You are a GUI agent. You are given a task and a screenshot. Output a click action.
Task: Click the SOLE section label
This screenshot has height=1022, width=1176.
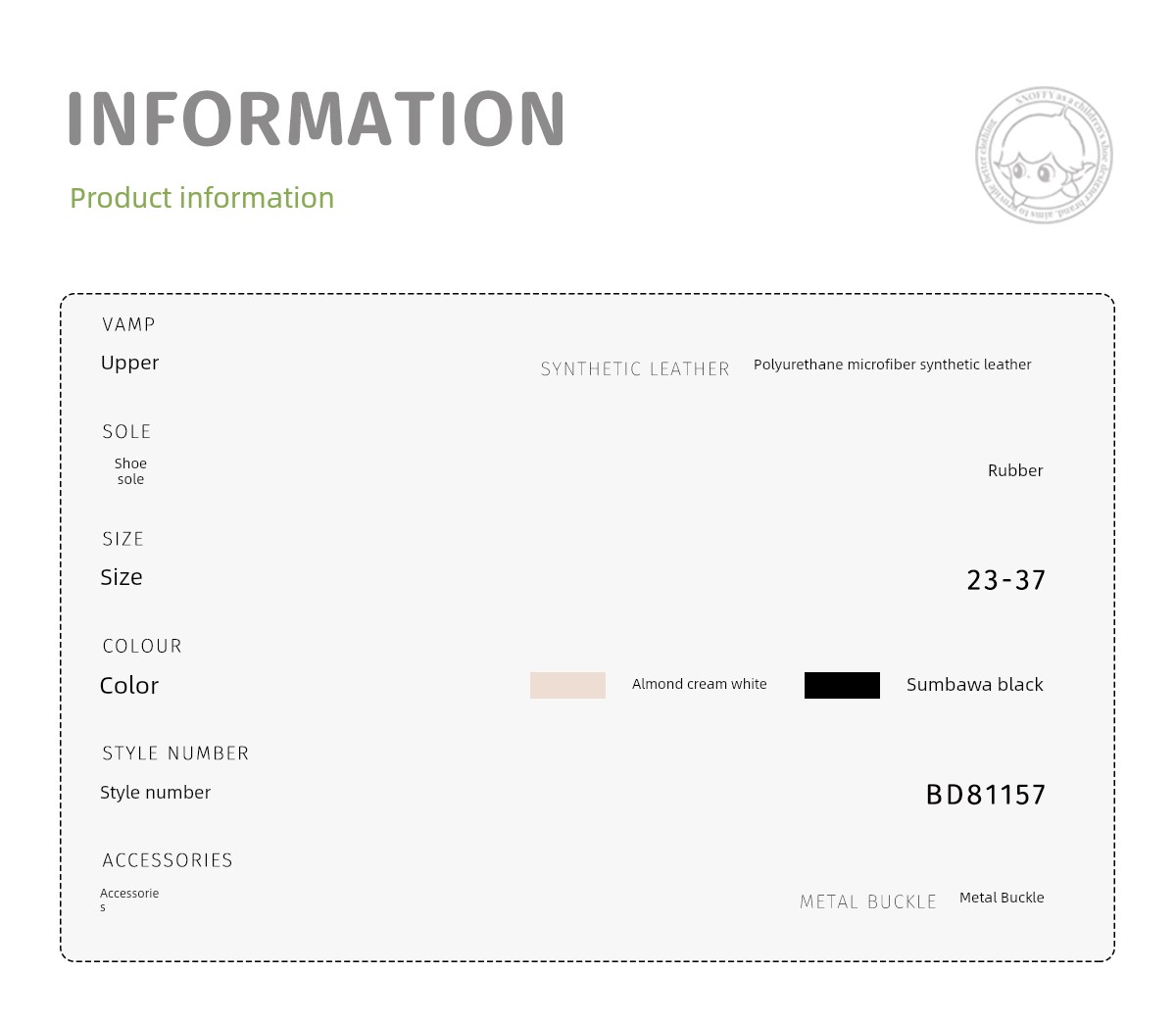126,431
